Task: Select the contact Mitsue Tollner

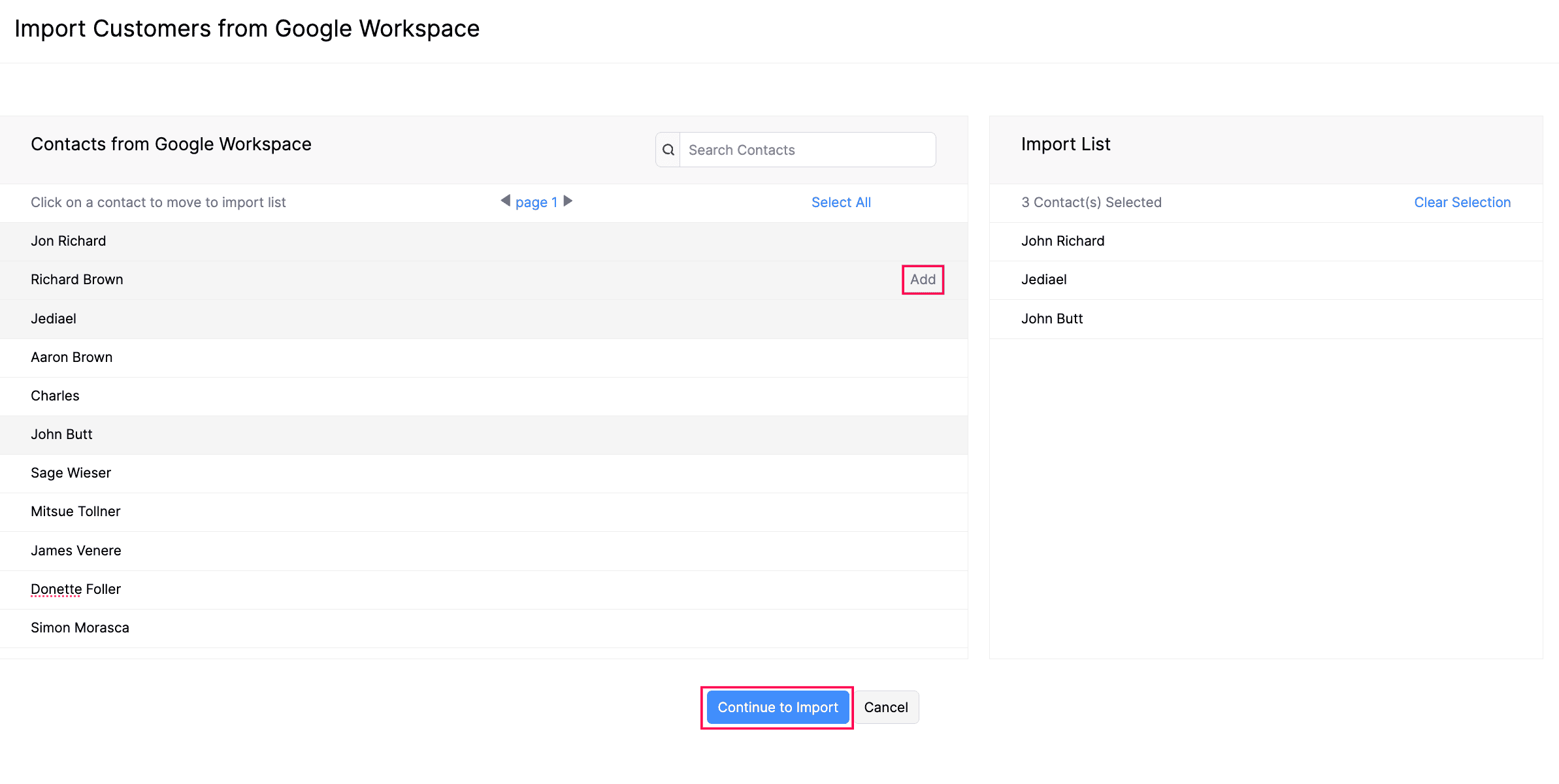Action: click(75, 511)
